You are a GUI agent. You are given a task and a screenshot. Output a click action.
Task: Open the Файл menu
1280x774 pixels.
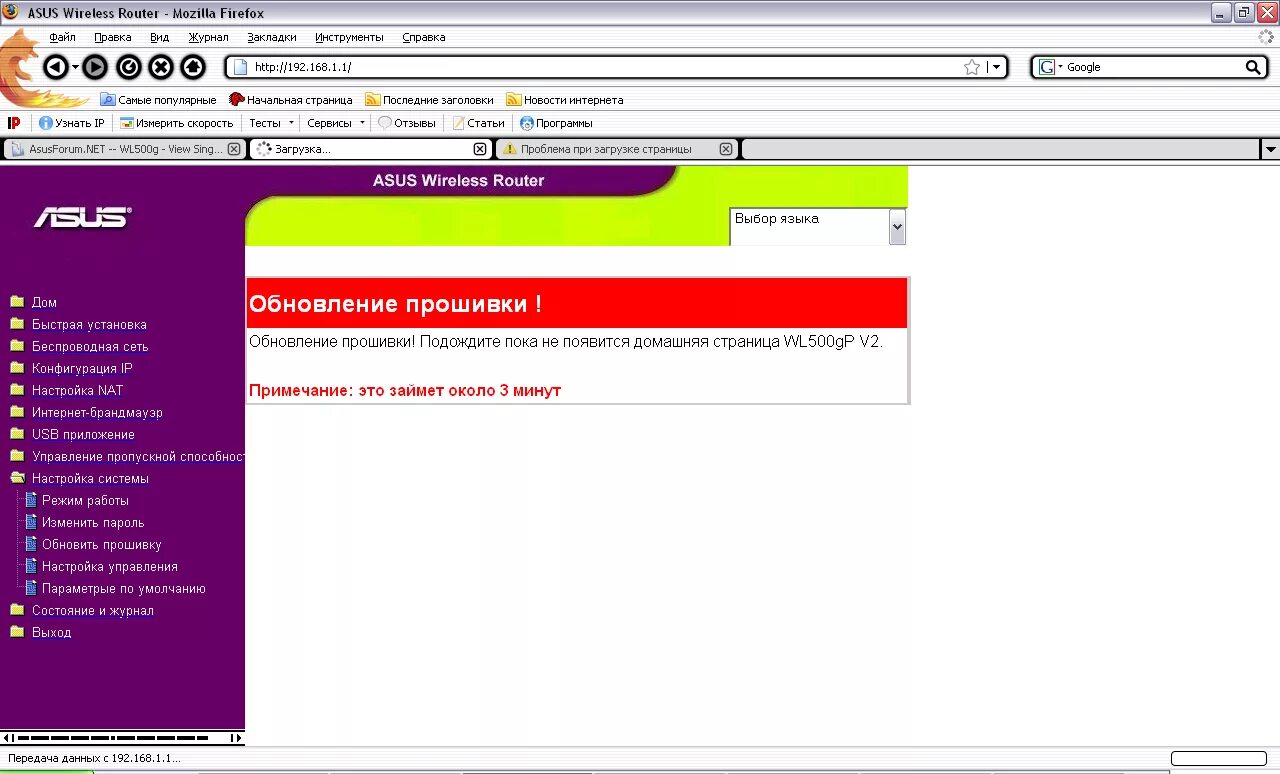(62, 37)
